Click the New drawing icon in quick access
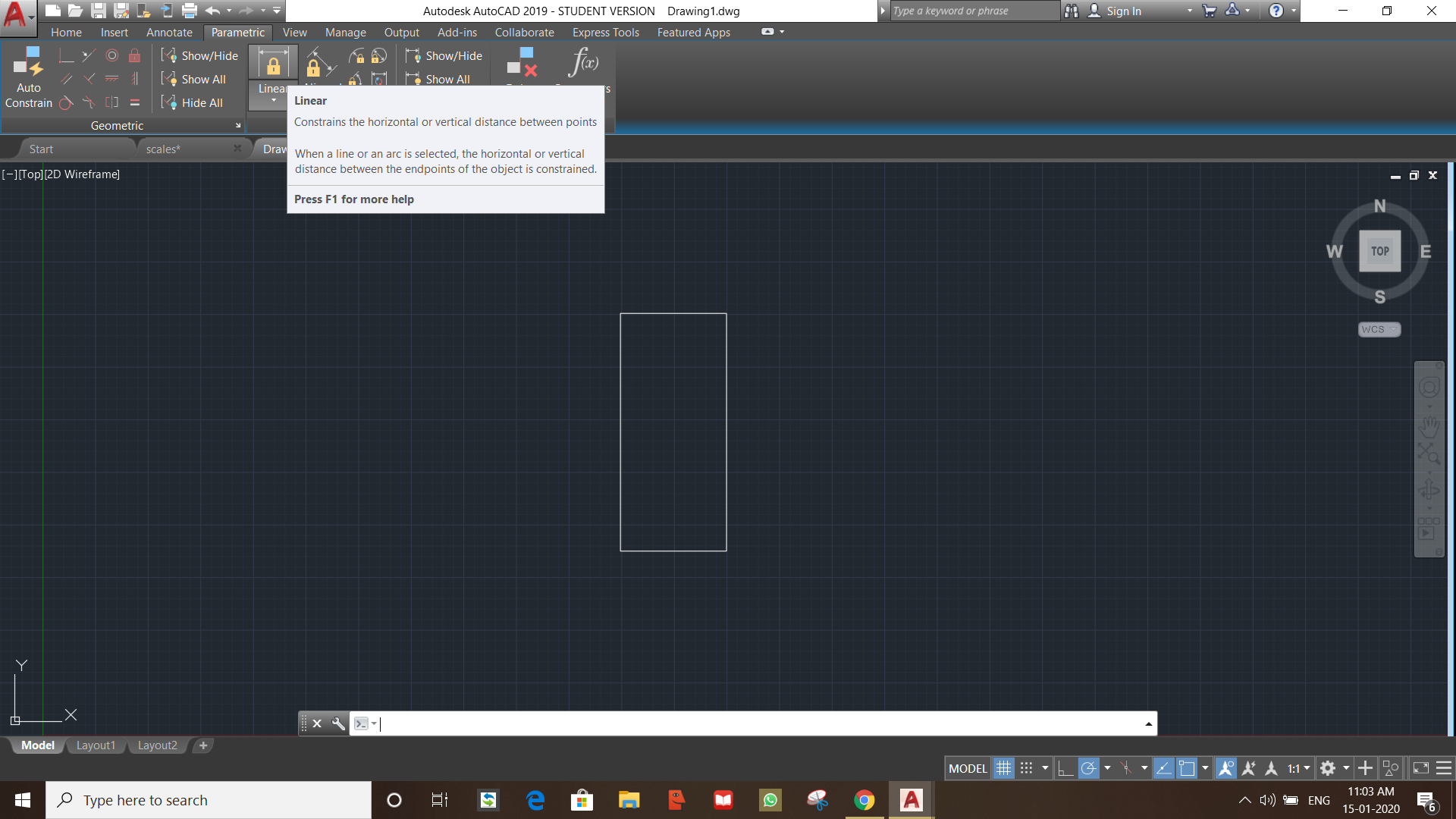 coord(52,11)
